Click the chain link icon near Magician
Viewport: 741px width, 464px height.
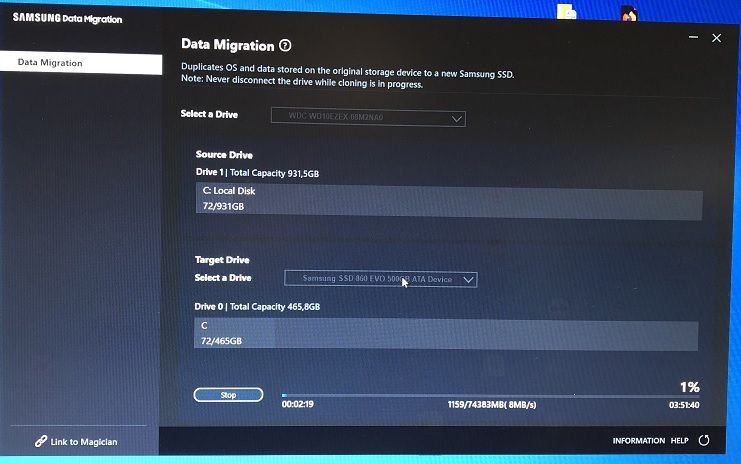pos(41,441)
